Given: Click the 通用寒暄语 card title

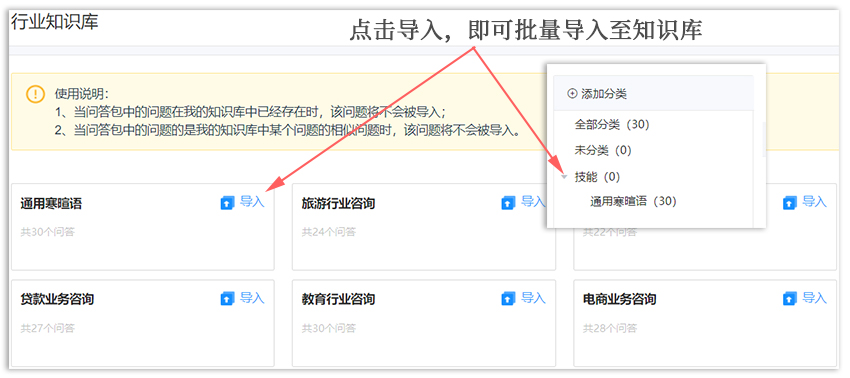Looking at the screenshot, I should [x=51, y=204].
